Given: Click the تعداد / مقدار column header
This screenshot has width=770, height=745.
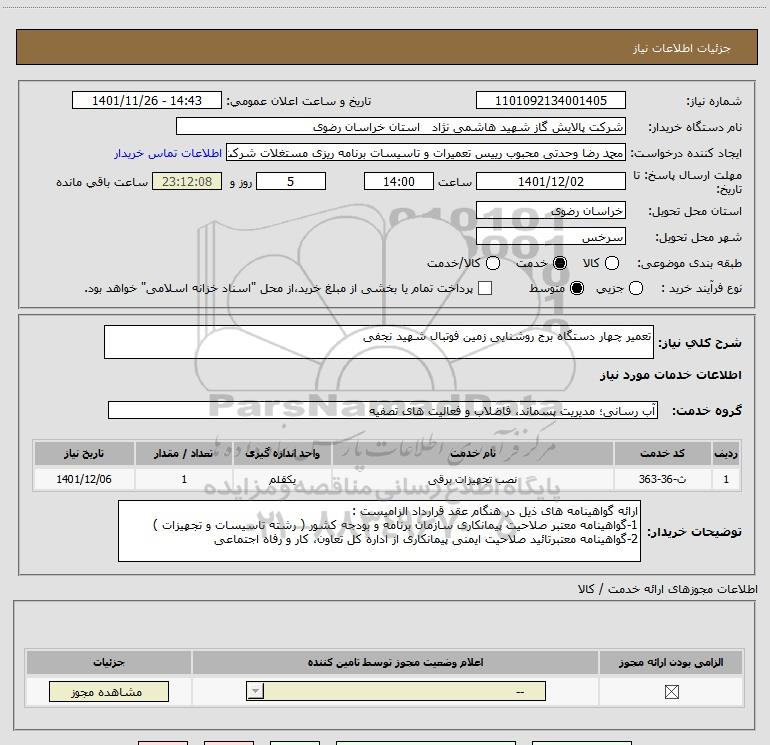Looking at the screenshot, I should point(184,453).
